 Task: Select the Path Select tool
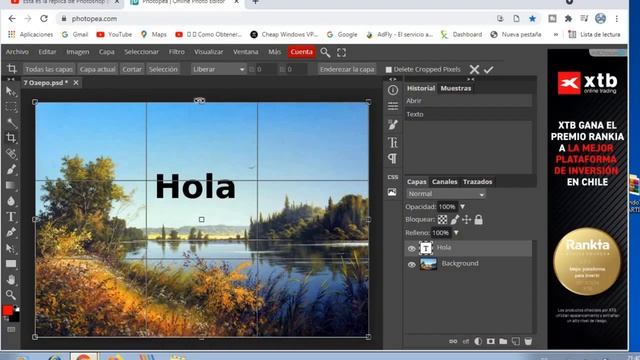pyautogui.click(x=11, y=248)
